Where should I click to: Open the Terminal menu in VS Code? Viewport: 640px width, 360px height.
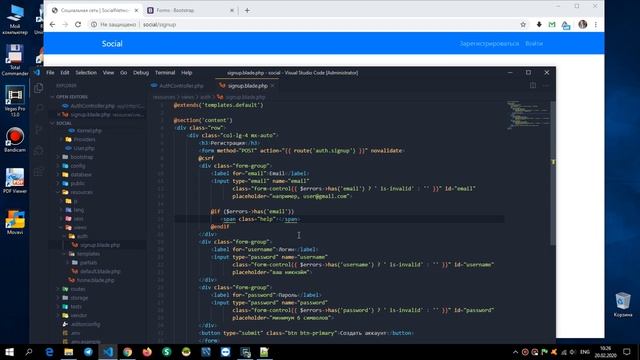165,73
